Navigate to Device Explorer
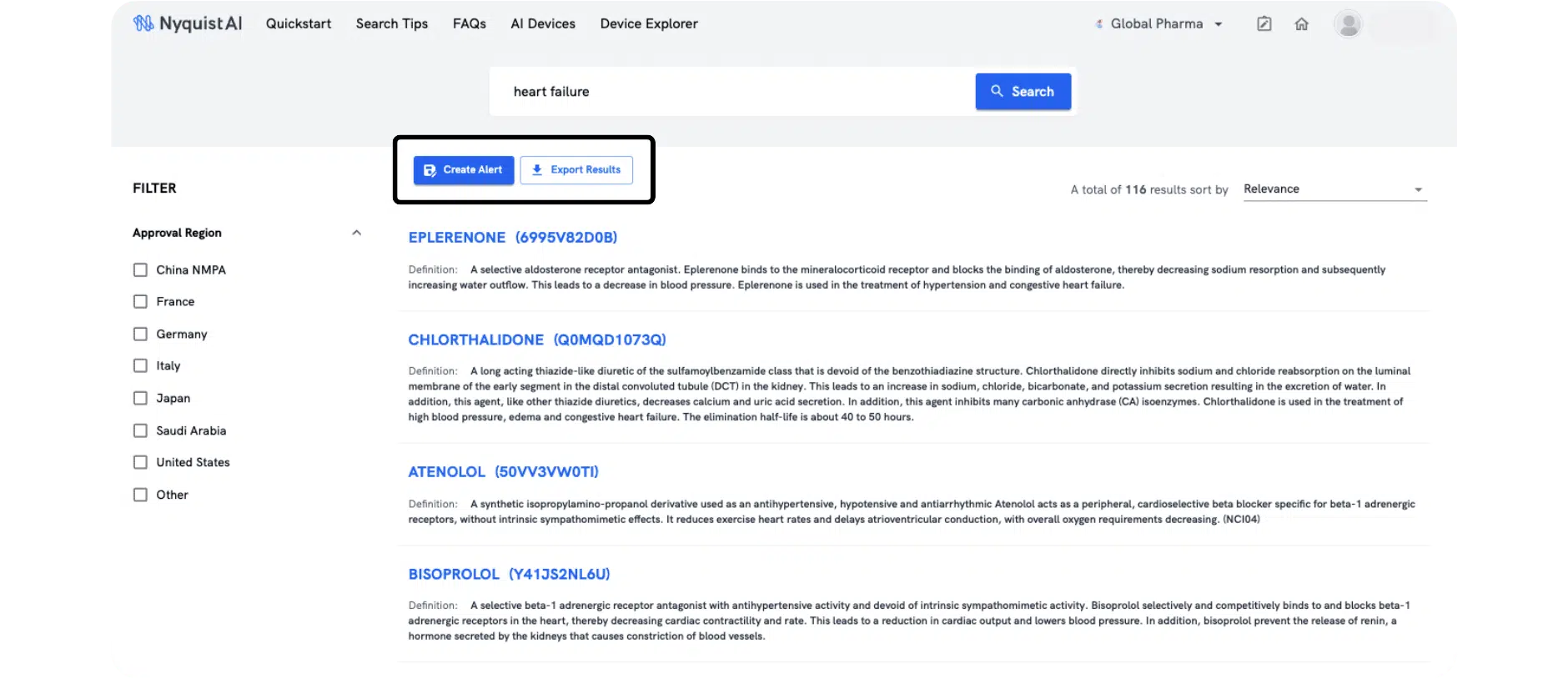The width and height of the screenshot is (1568, 679). (x=649, y=24)
